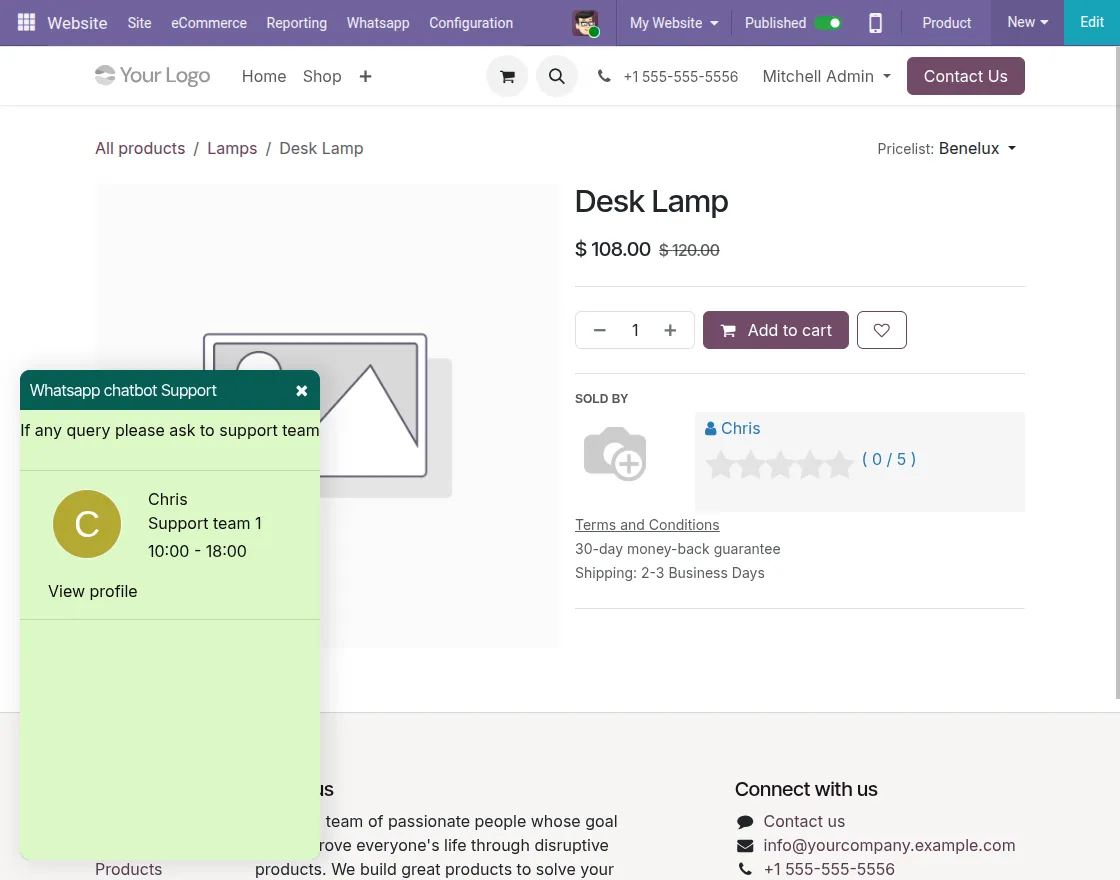Toggle the Published switch
The height and width of the screenshot is (880, 1120).
[x=829, y=23]
